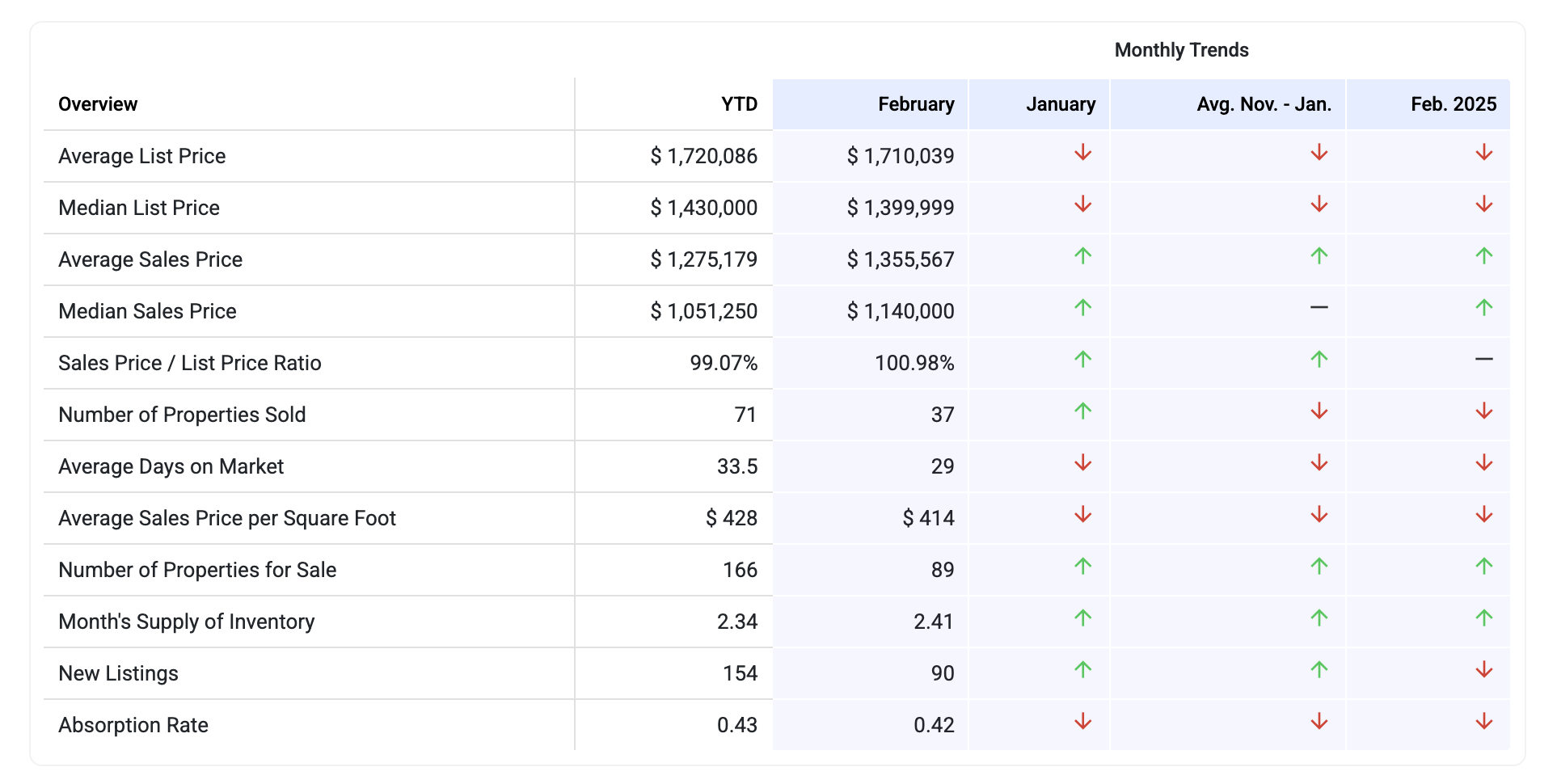Click February value $ 1,140,000

click(x=901, y=311)
